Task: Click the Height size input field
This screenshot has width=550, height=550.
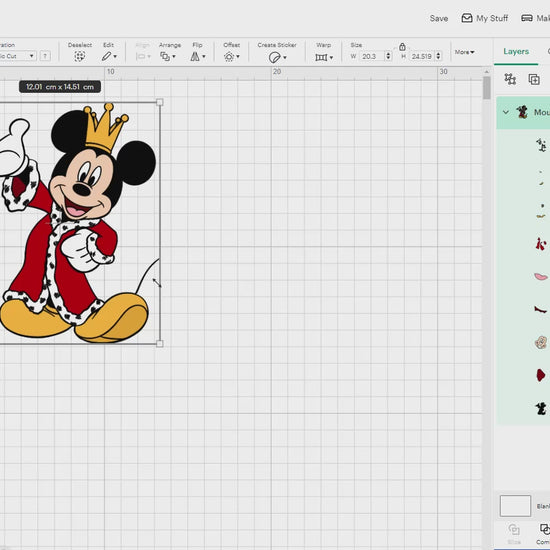Action: (422, 56)
